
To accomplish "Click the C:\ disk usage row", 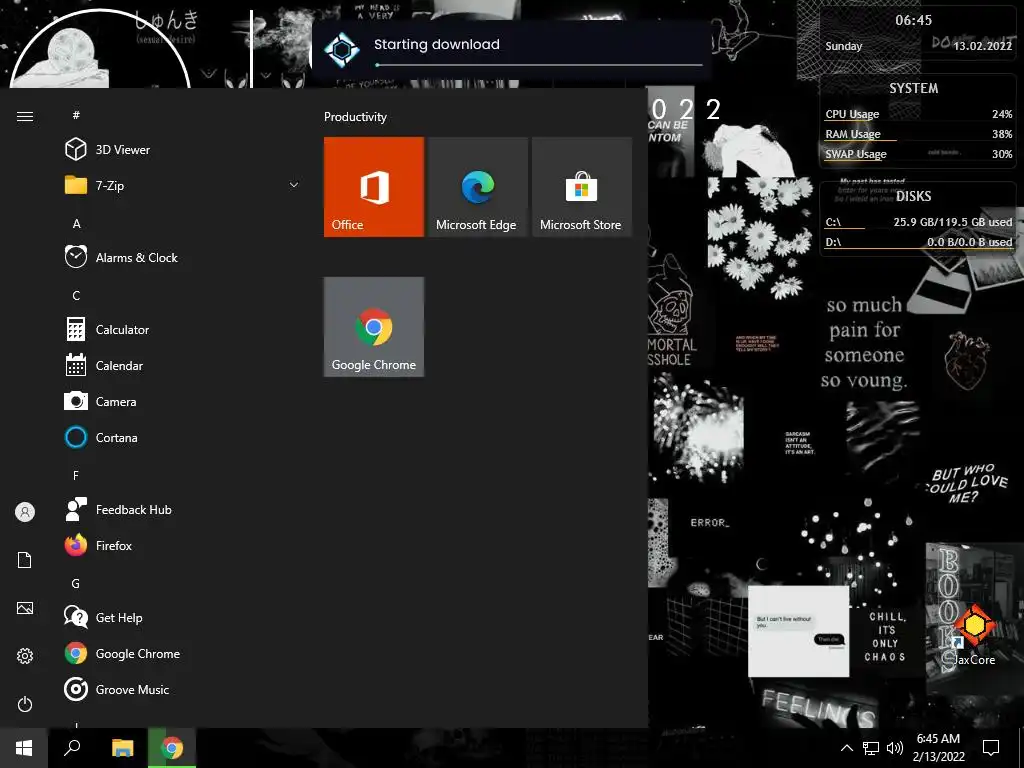I will 918,222.
